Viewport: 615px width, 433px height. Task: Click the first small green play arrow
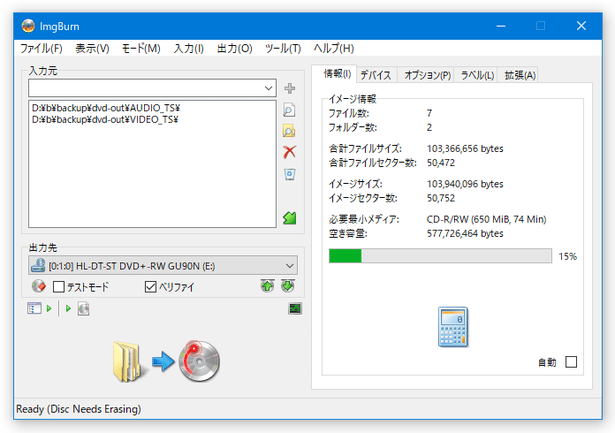pyautogui.click(x=49, y=308)
